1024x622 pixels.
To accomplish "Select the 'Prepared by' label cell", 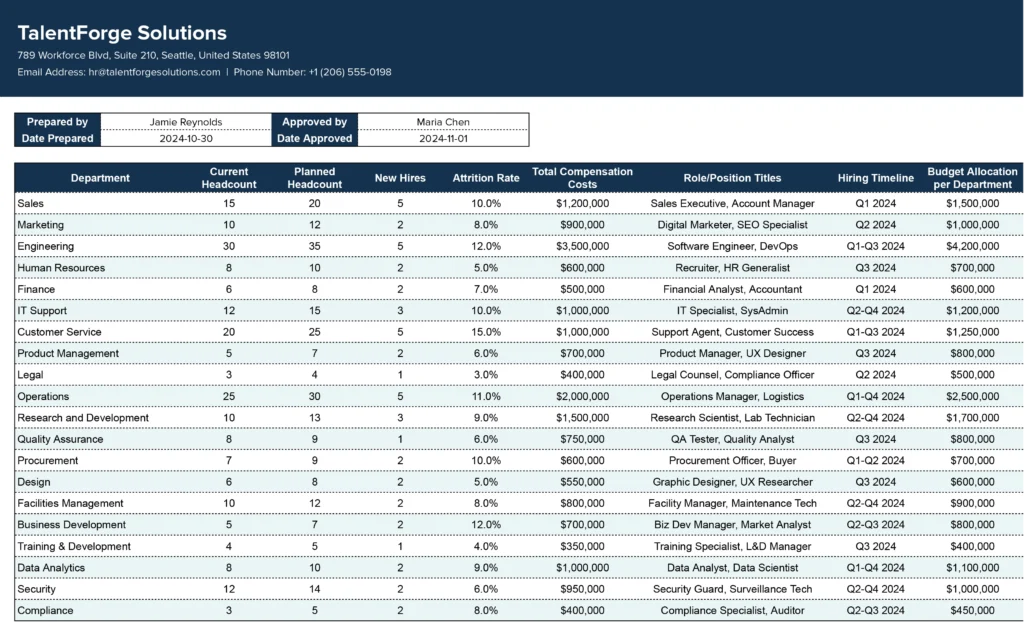I will point(57,122).
